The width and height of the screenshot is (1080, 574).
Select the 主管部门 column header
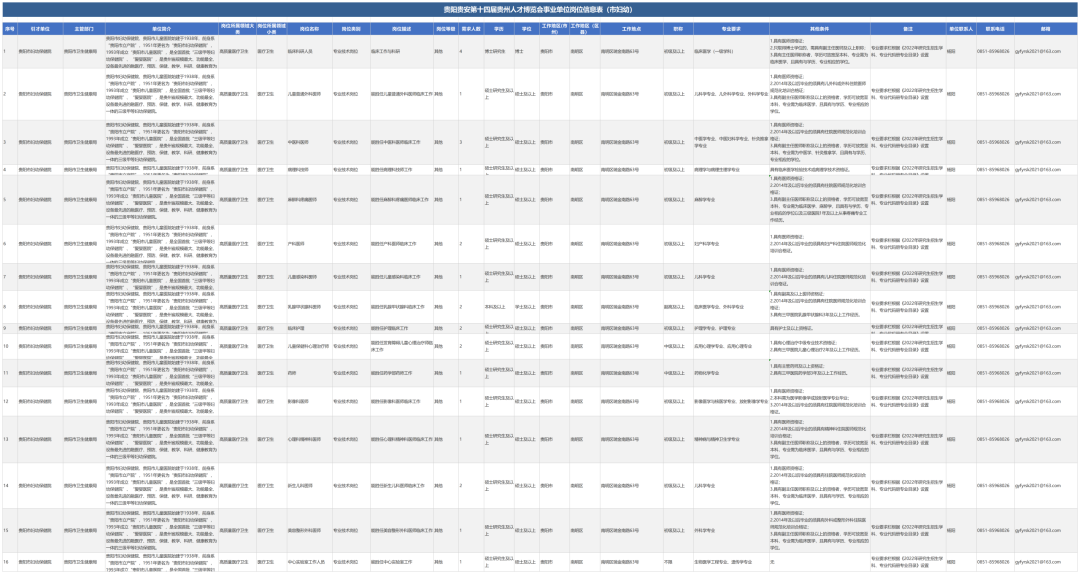pos(84,29)
